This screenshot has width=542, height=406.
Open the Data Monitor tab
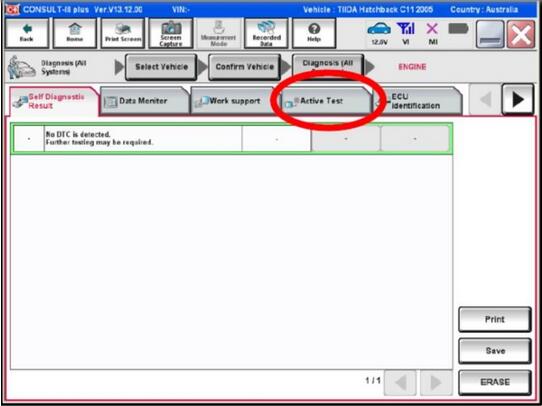144,101
